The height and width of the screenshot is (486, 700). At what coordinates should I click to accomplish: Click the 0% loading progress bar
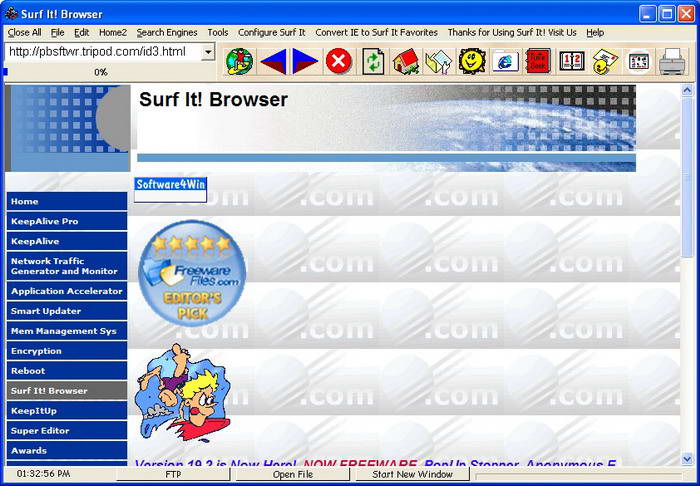[x=109, y=72]
